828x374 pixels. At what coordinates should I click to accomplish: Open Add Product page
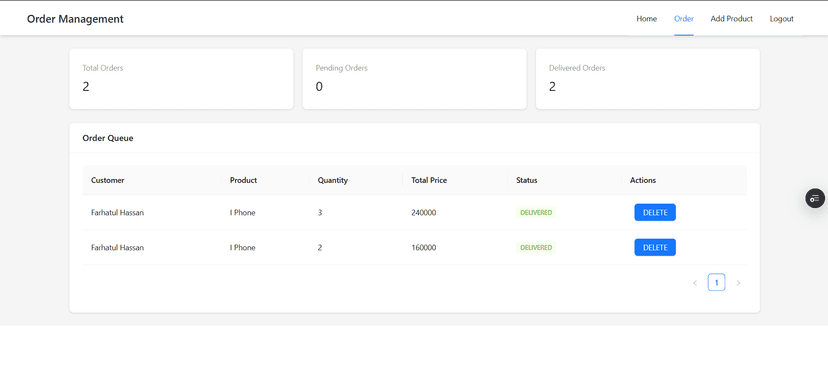(x=731, y=18)
